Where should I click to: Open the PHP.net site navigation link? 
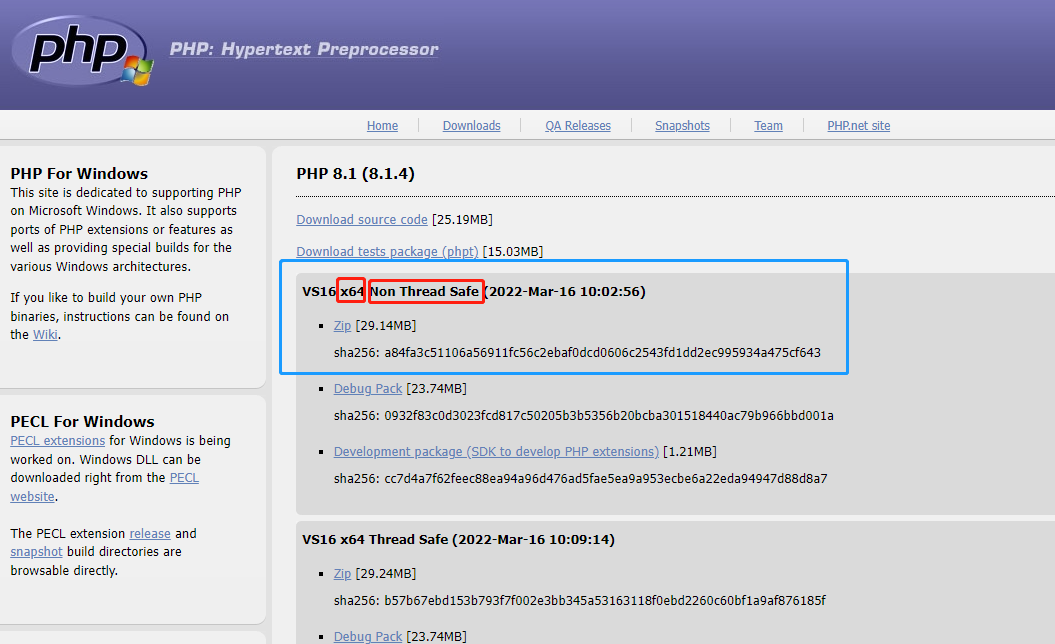[858, 126]
